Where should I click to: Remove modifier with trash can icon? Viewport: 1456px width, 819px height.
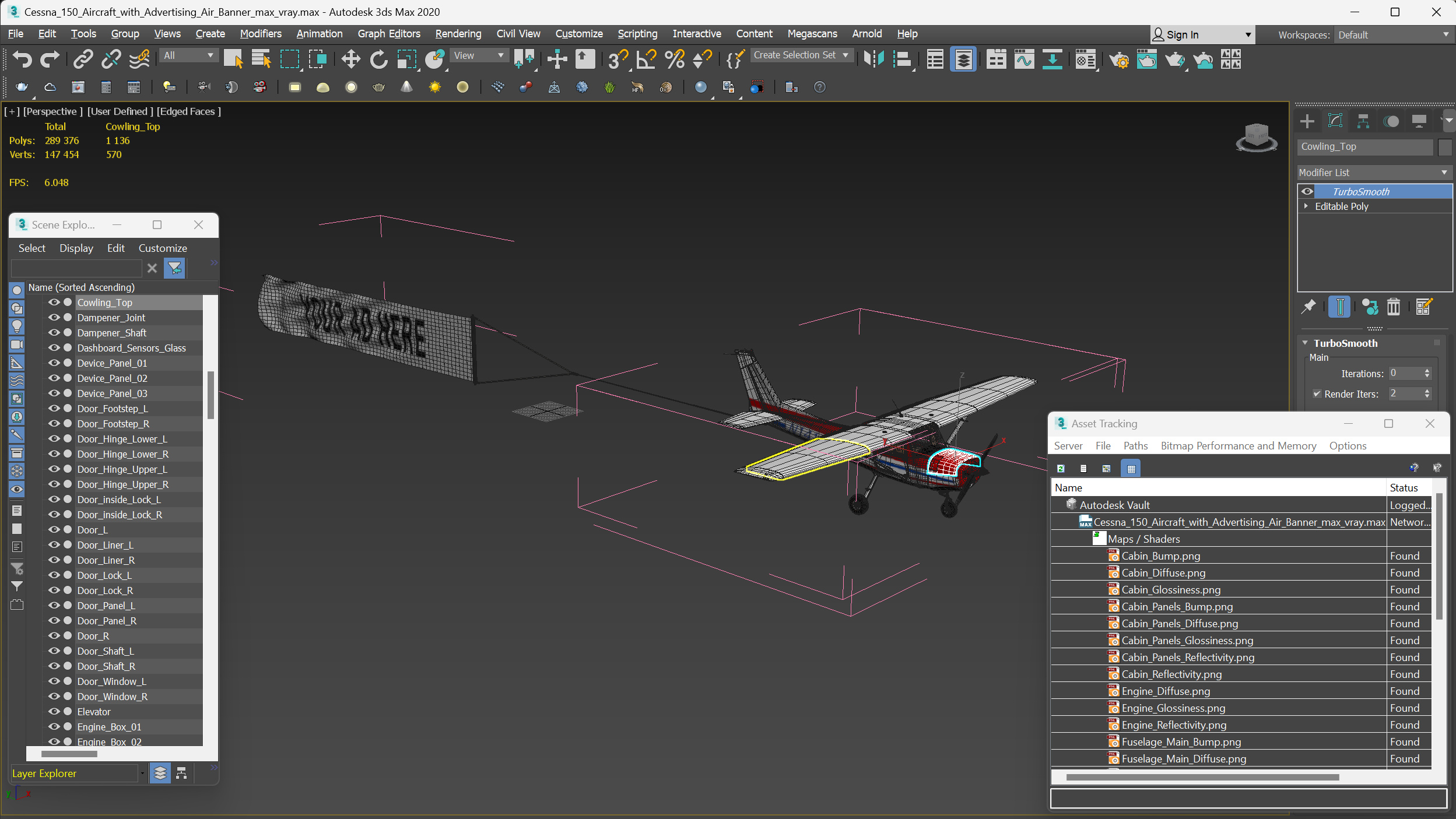(x=1393, y=307)
